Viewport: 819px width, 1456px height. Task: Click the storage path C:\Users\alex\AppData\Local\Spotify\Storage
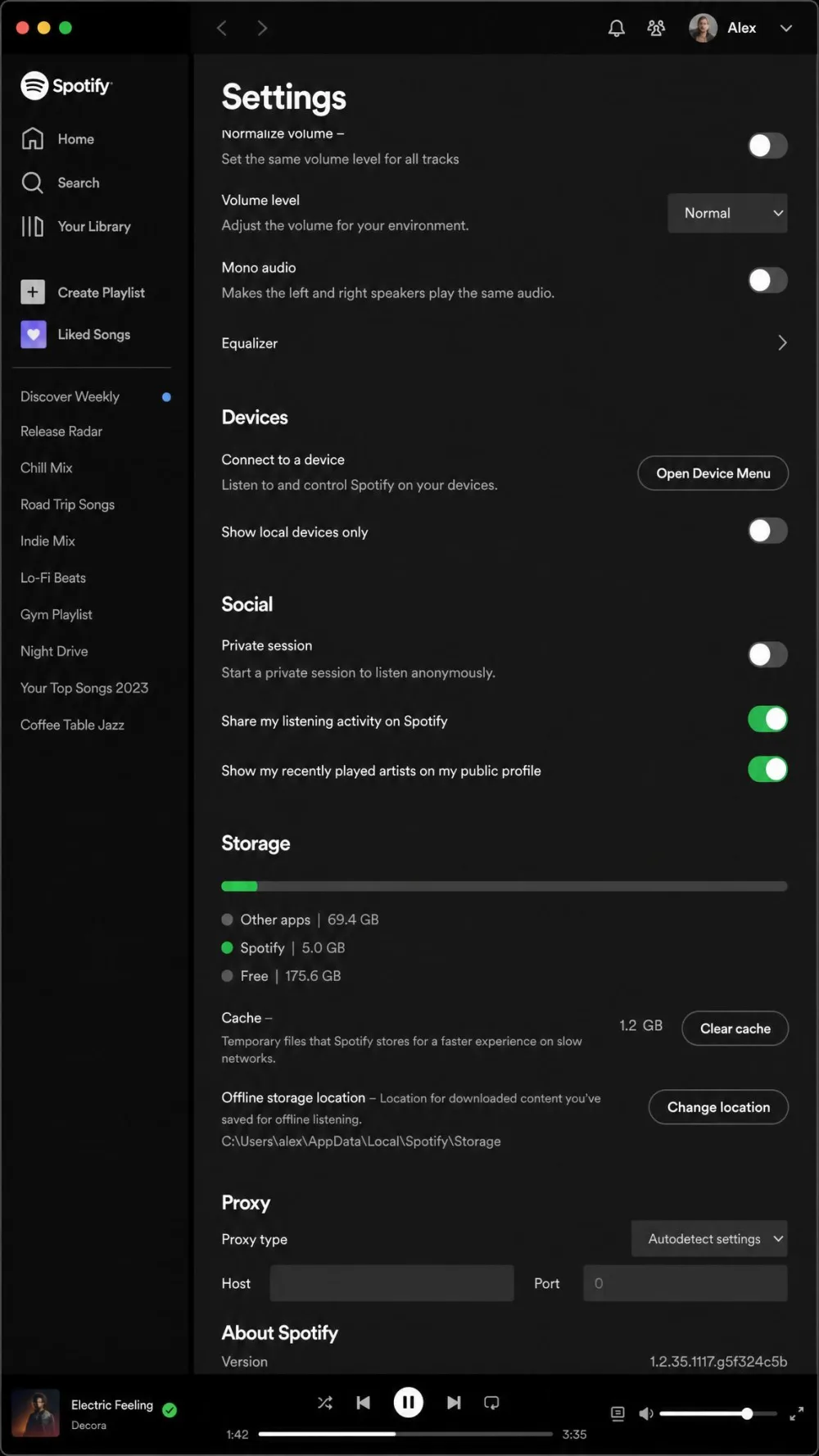(361, 1141)
